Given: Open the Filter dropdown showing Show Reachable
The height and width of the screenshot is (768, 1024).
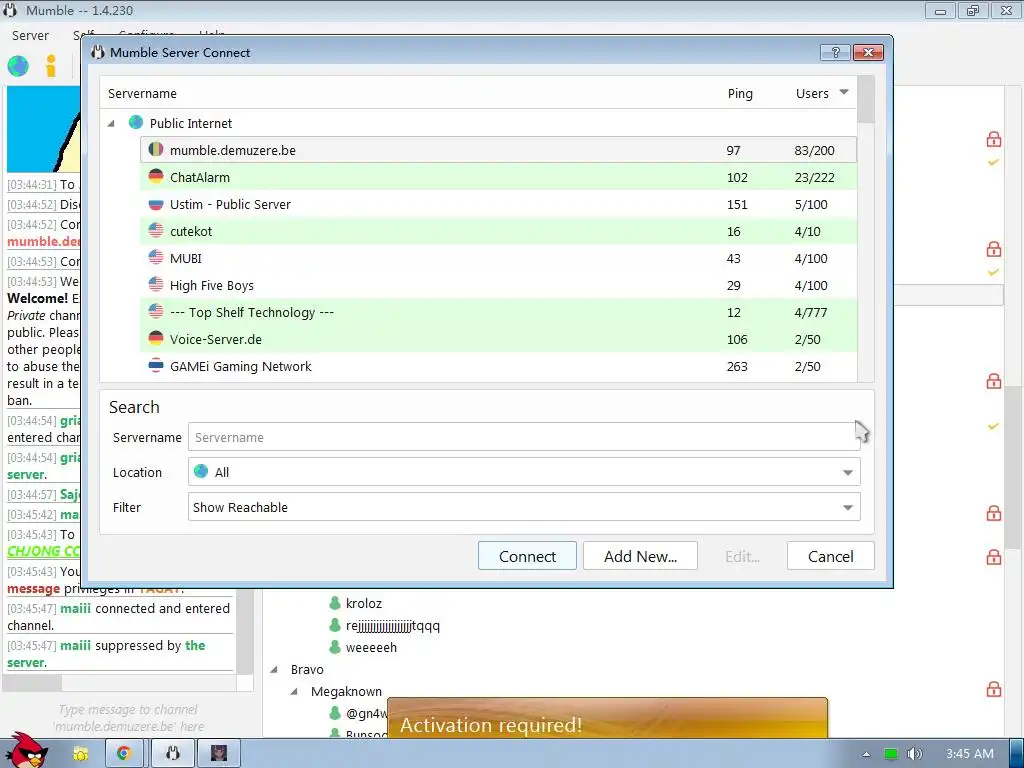Looking at the screenshot, I should (x=524, y=507).
